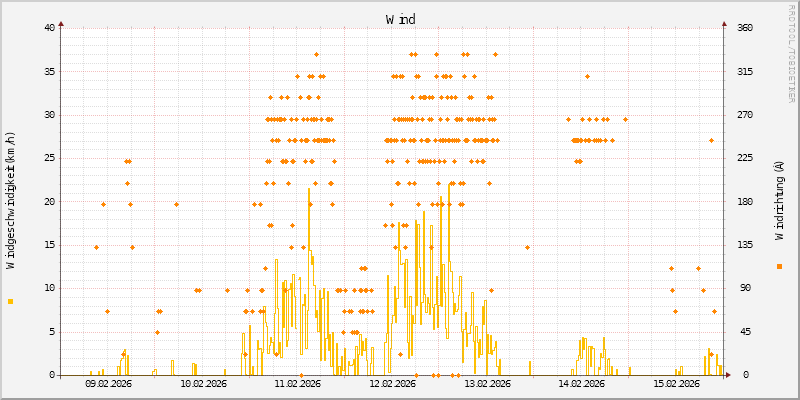
Task: Click the 180 tick on the right axis
Action: [745, 201]
